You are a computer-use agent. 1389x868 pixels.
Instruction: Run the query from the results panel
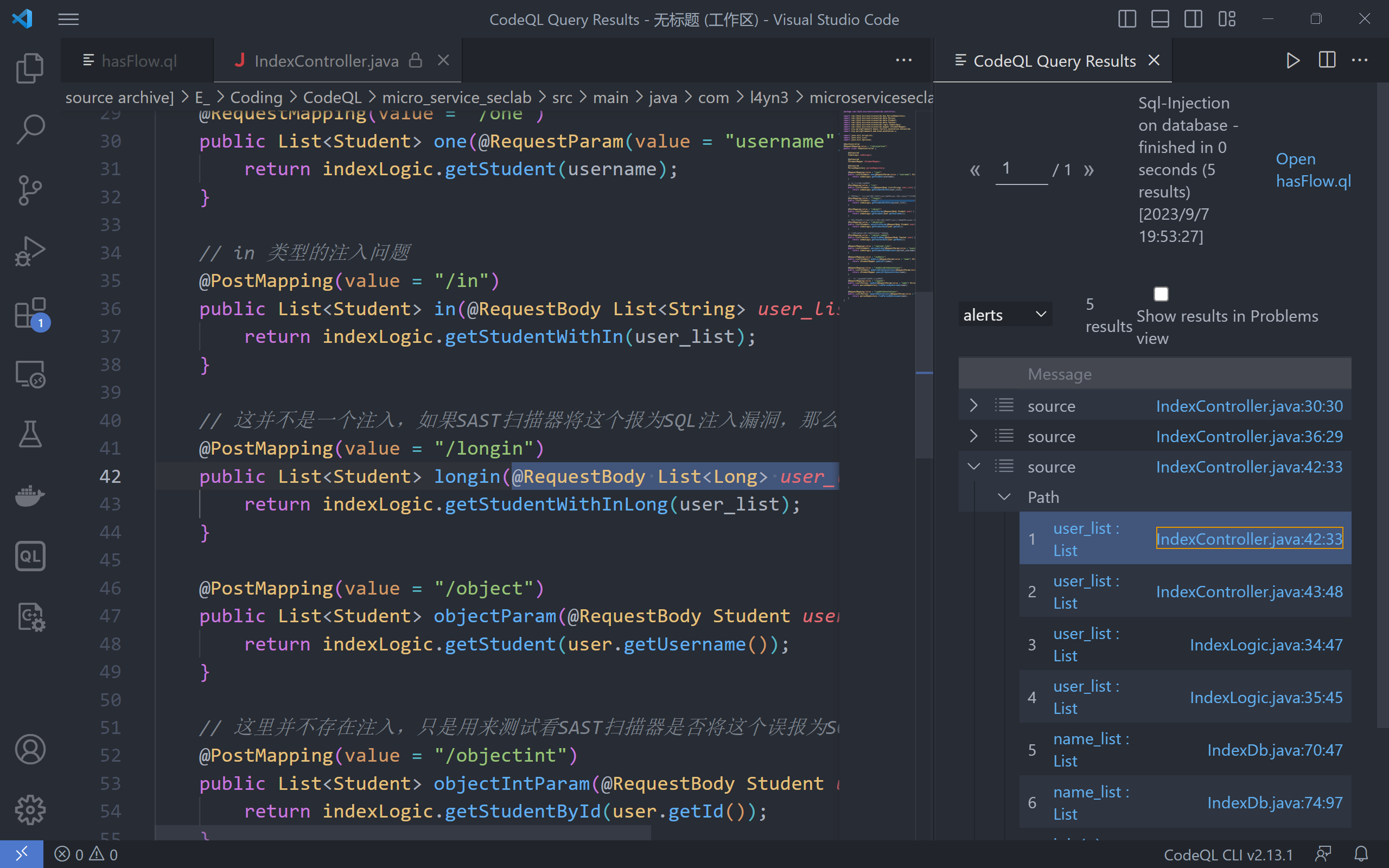1292,60
